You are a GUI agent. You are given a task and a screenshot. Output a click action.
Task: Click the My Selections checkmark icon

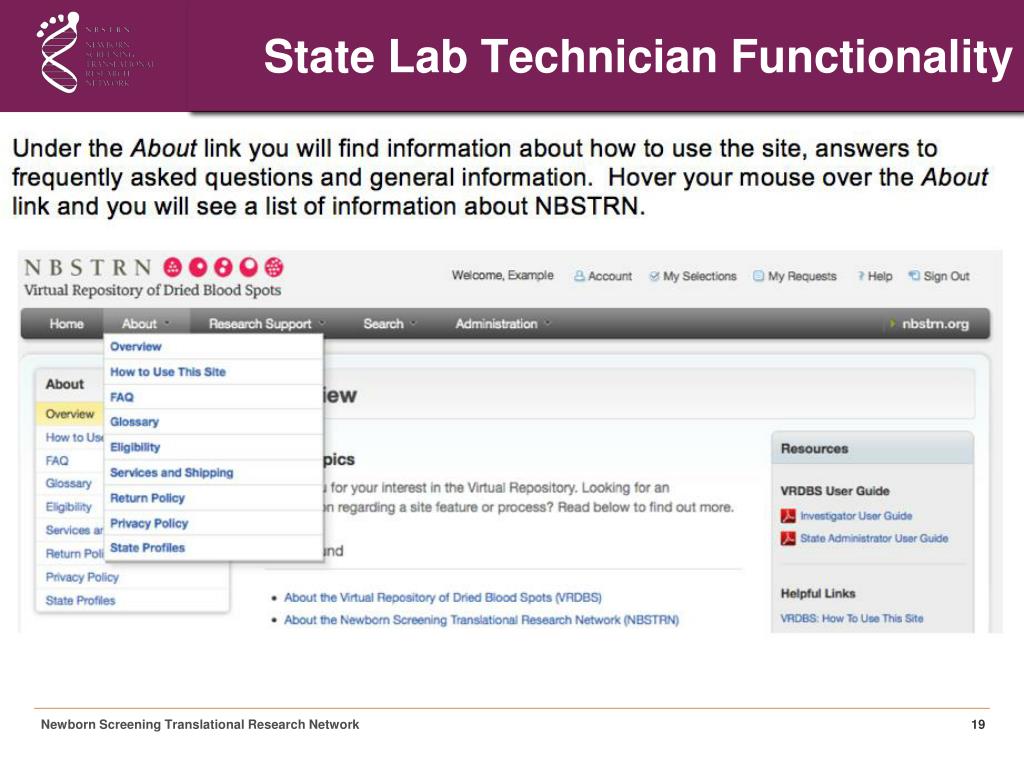[x=654, y=276]
